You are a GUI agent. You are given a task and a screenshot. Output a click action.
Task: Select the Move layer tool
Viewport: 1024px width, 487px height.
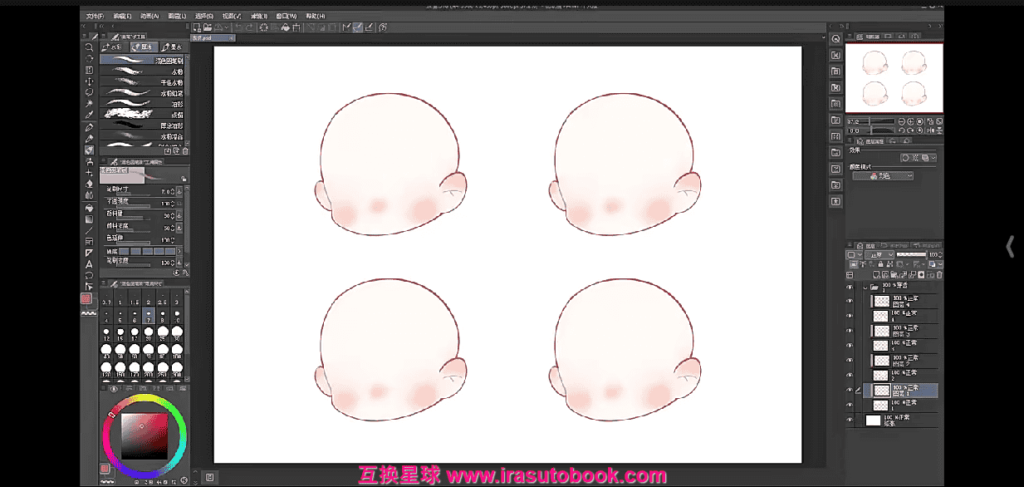89,82
